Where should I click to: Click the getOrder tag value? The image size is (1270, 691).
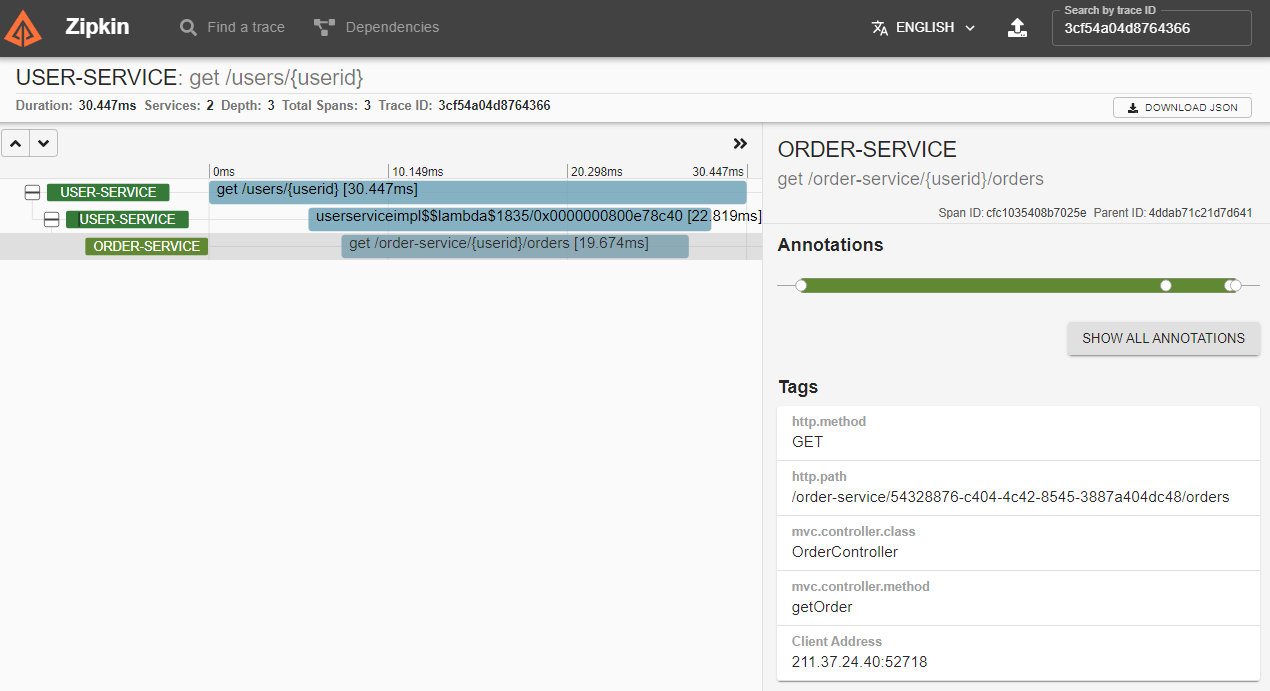click(x=822, y=607)
